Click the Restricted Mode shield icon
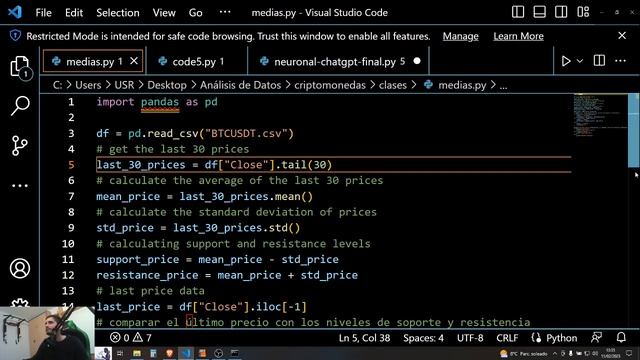Screen dimensions: 640x360 (15, 36)
